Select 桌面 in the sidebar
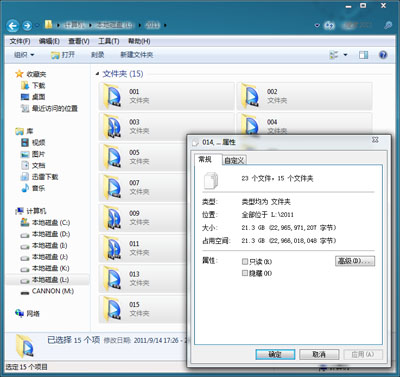The width and height of the screenshot is (400, 377). 33,97
